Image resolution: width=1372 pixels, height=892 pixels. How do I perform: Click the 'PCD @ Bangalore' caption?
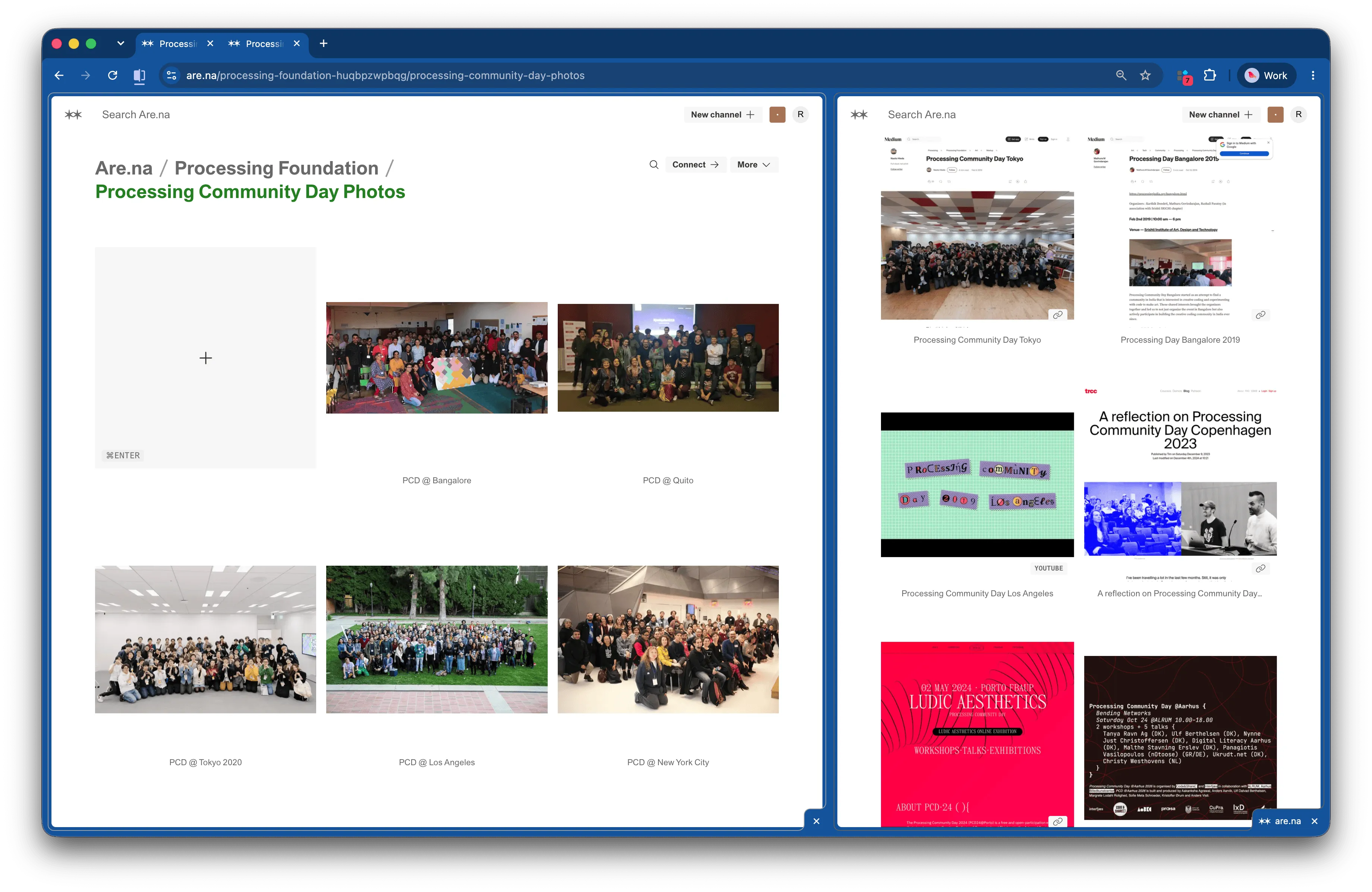click(436, 480)
